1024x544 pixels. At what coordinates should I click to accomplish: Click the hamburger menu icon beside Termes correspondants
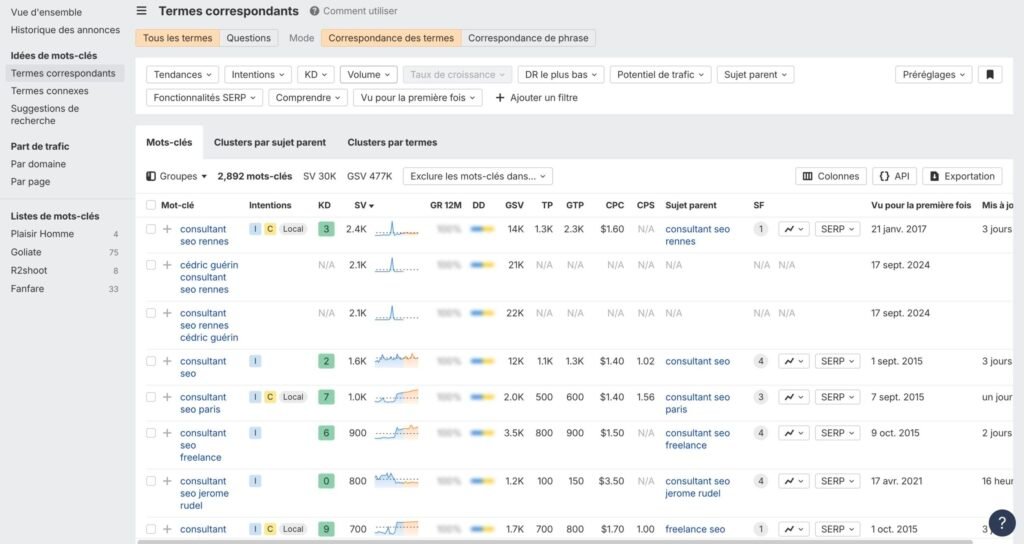click(x=141, y=11)
